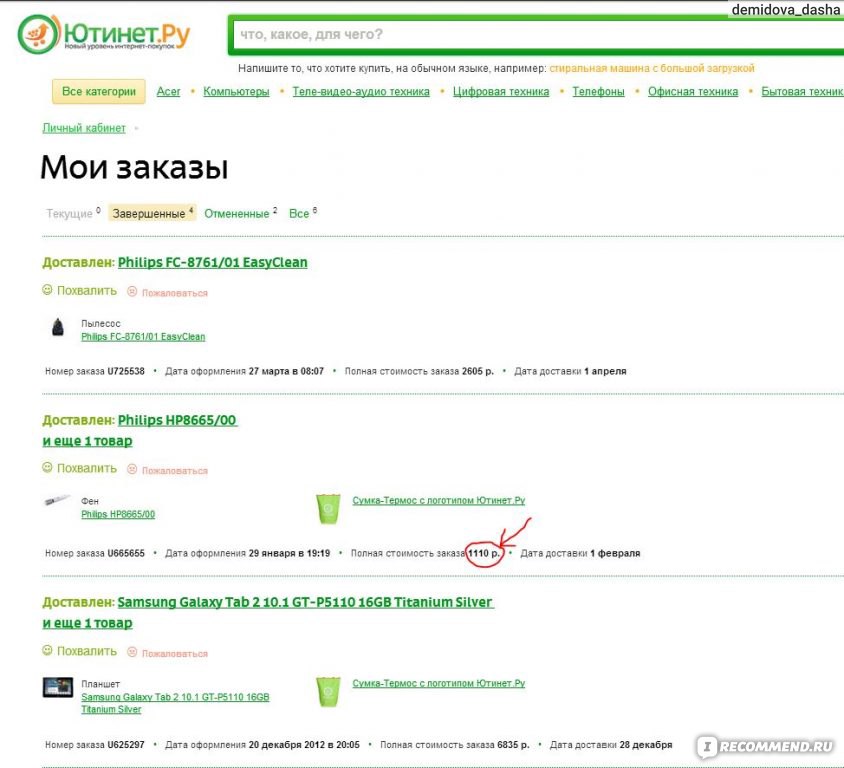
Task: Open order title 'Samsung Galaxy Tab 2 10.1 GT-P5110'
Action: pyautogui.click(x=305, y=602)
